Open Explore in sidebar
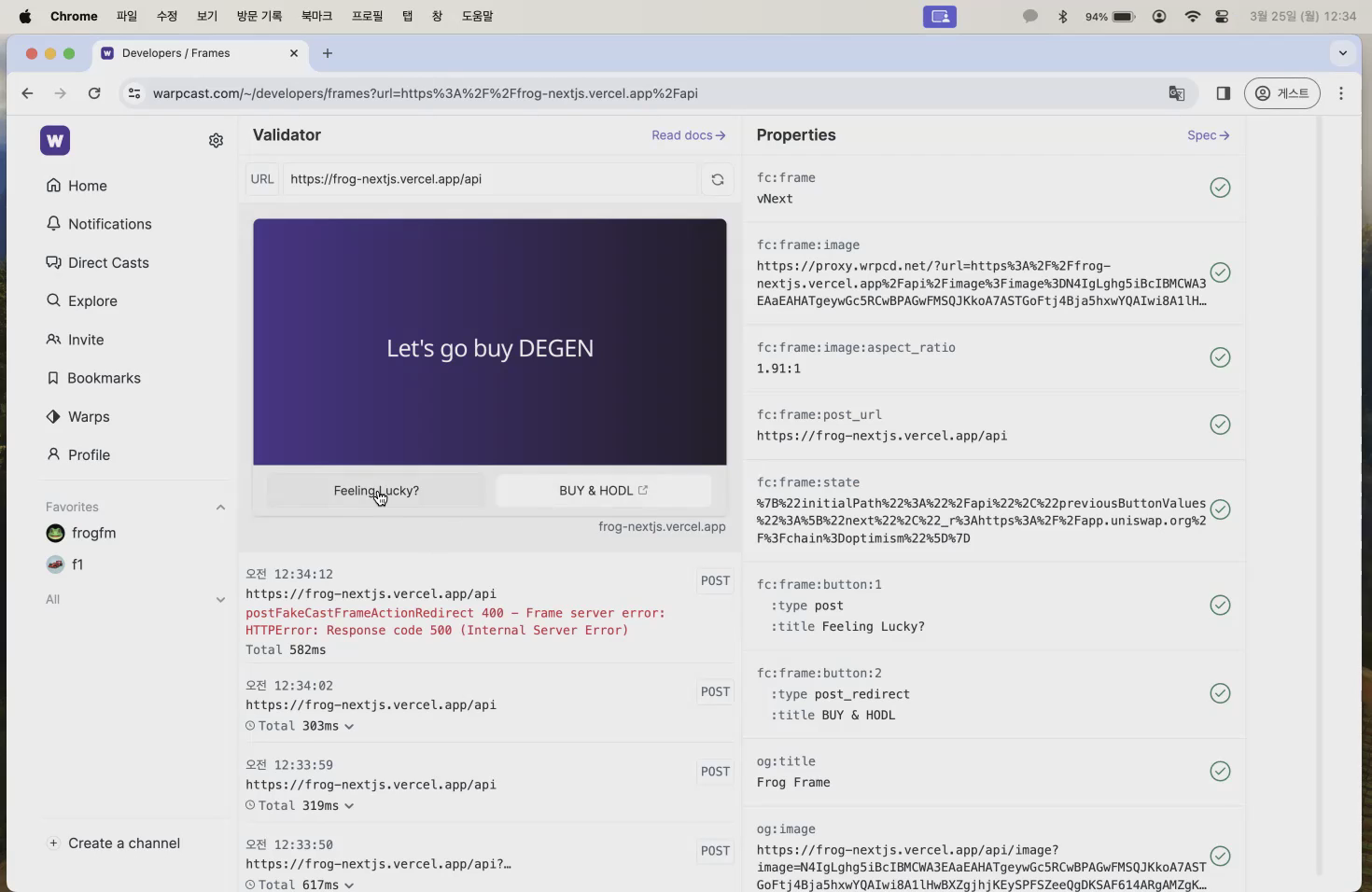Screen dimensions: 1372x892 pos(82,300)
